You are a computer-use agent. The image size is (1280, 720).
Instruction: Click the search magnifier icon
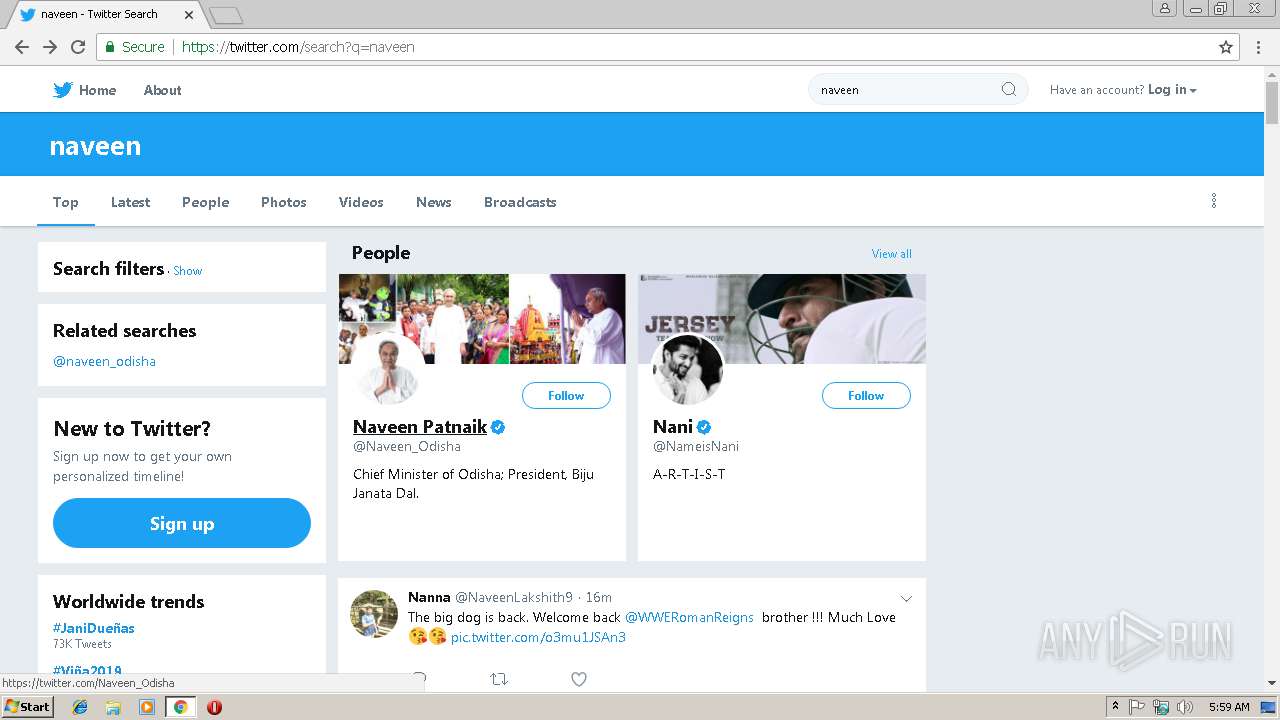click(1009, 89)
